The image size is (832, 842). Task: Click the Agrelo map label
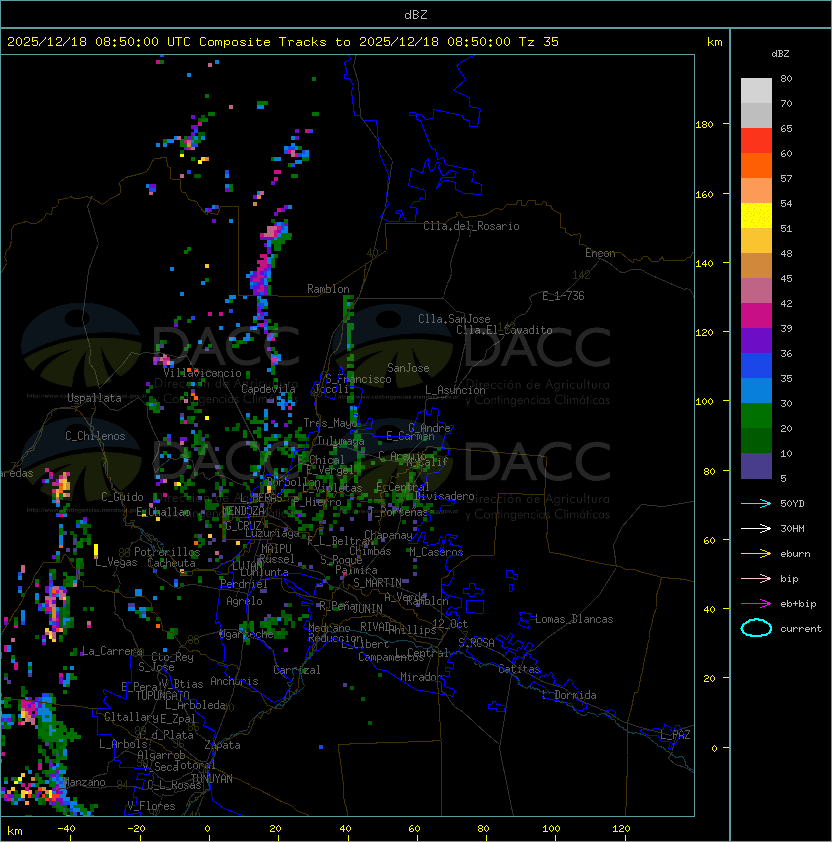click(244, 601)
